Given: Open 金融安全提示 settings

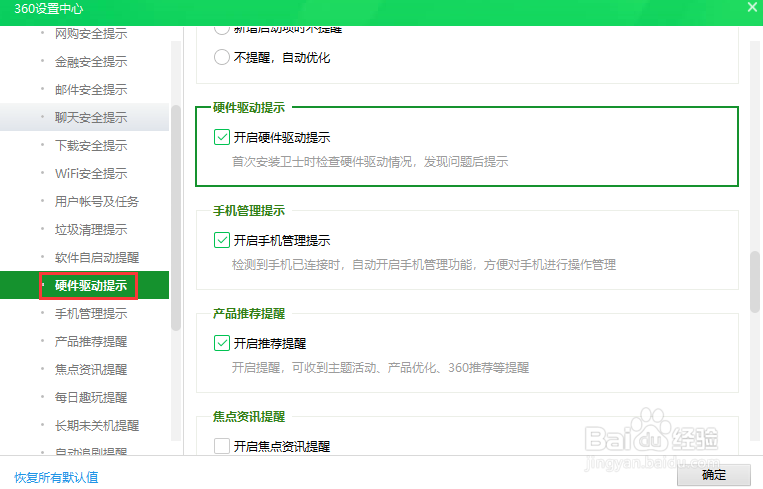Looking at the screenshot, I should click(91, 62).
